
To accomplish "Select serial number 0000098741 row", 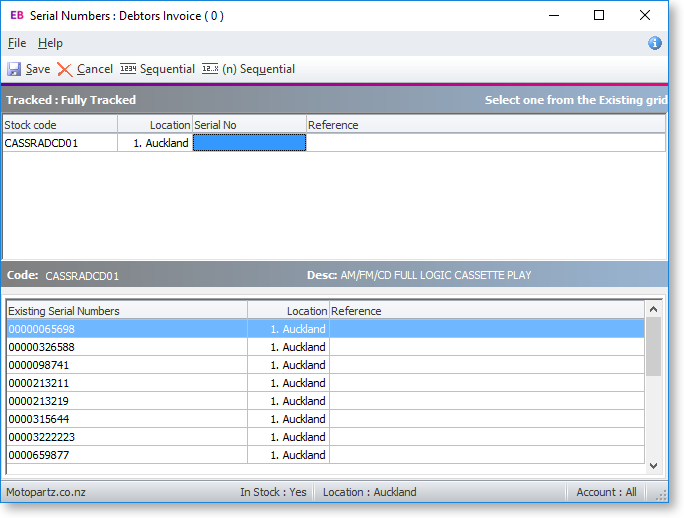I will 39,365.
